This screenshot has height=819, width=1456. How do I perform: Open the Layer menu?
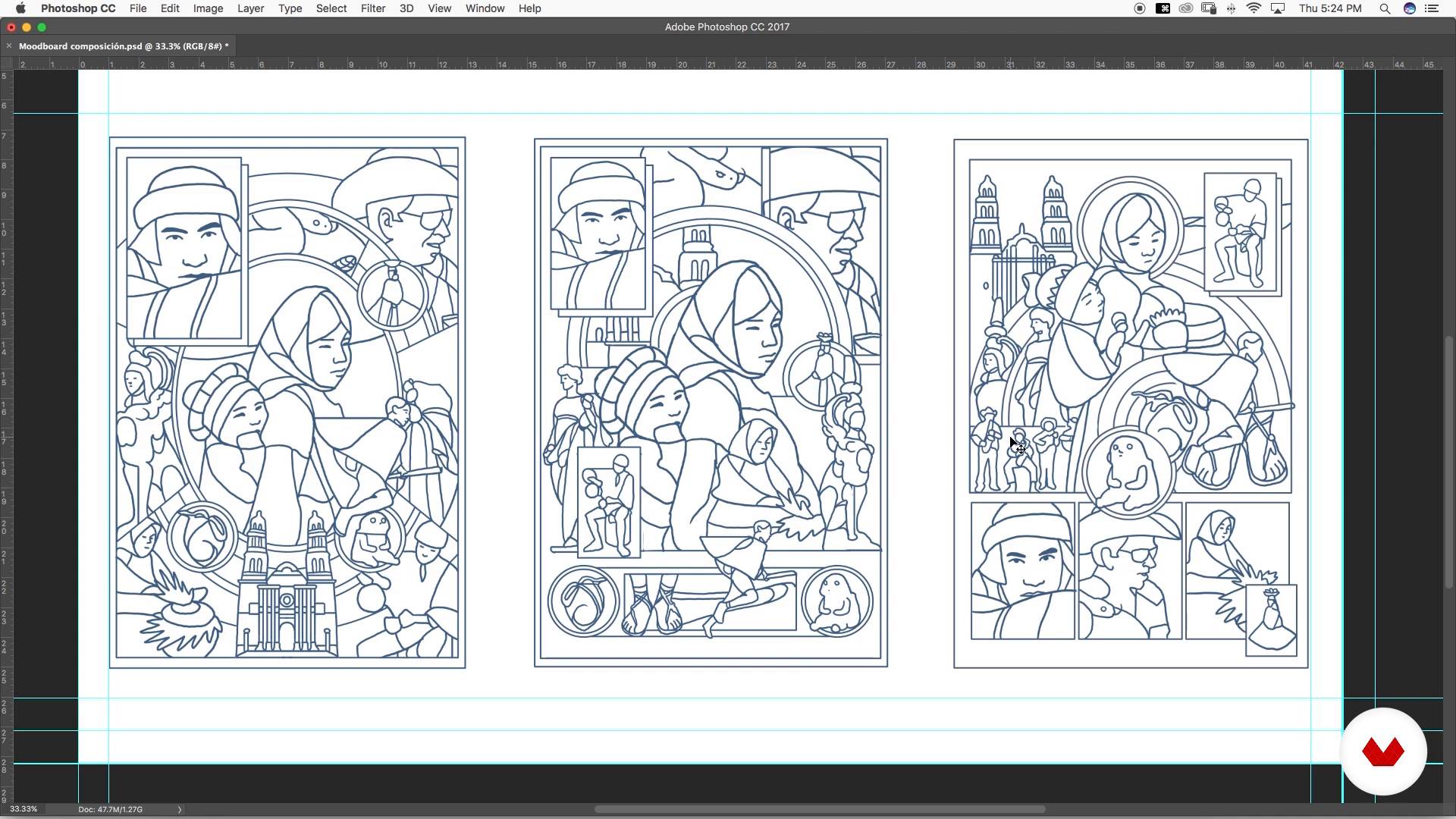pos(250,8)
